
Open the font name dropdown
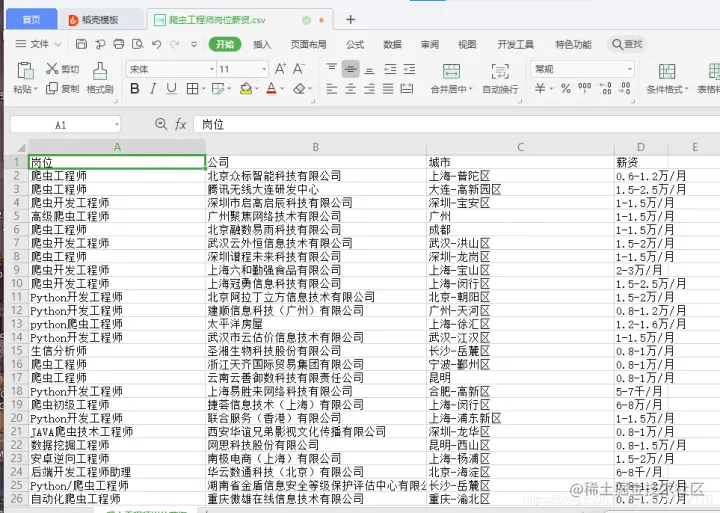212,69
